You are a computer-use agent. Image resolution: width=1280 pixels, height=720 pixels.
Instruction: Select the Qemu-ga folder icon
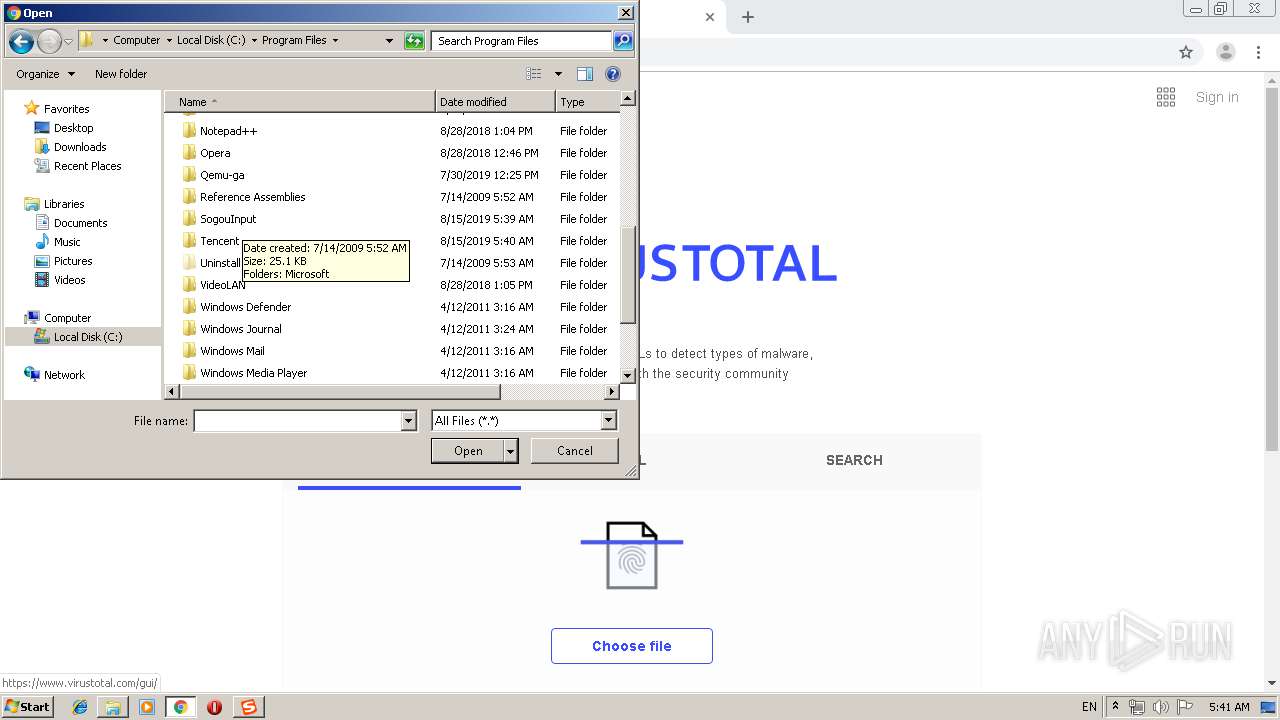click(189, 175)
